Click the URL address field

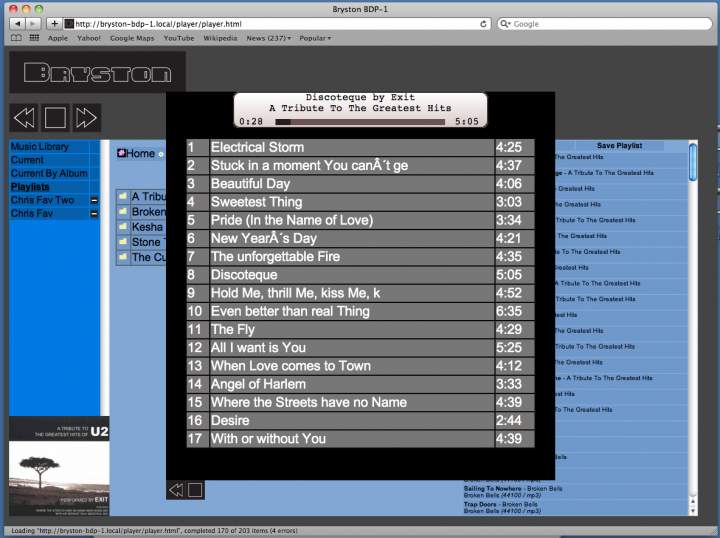[x=277, y=24]
